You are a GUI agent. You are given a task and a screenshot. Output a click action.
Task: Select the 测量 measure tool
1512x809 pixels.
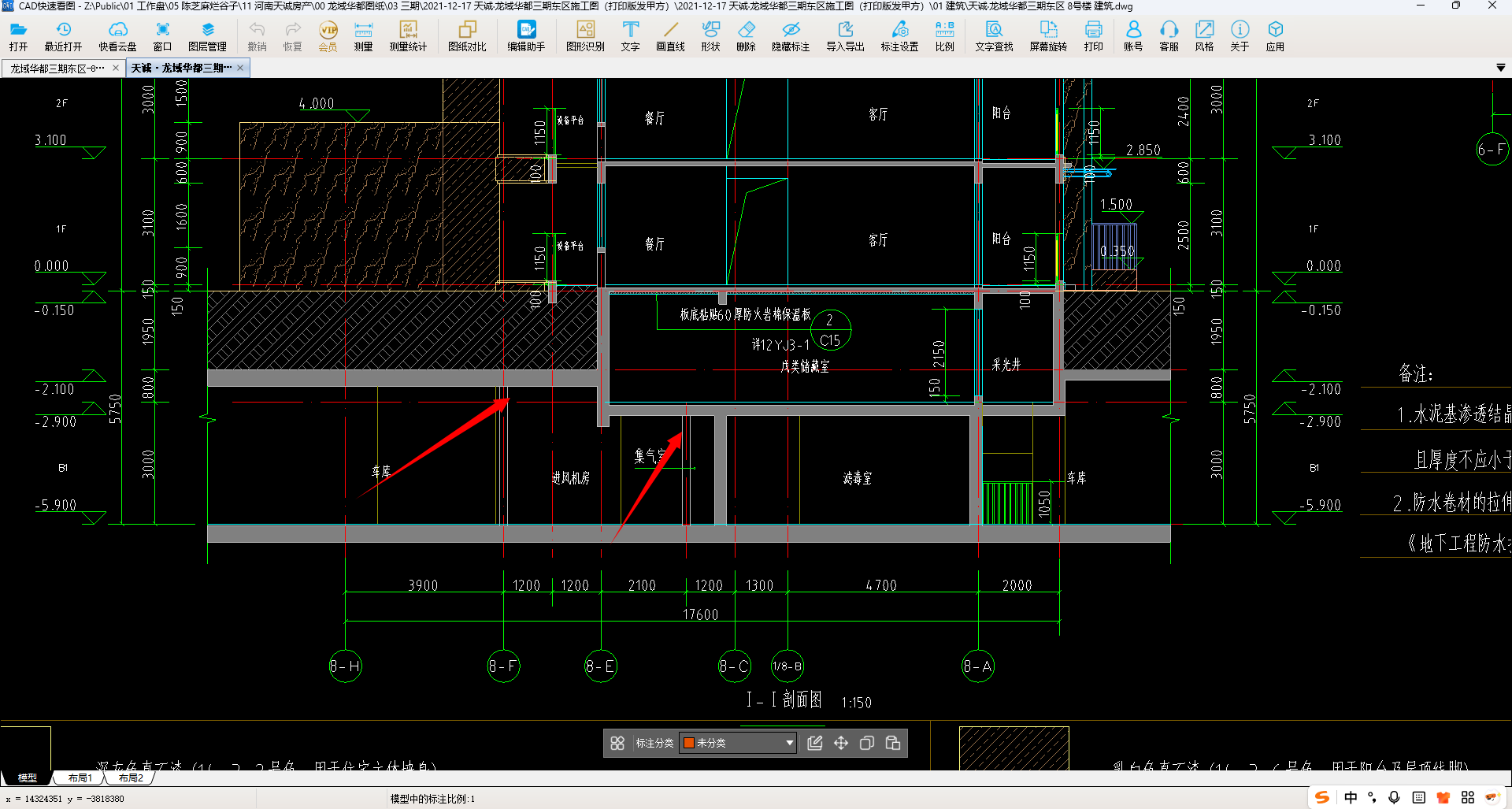[x=363, y=36]
